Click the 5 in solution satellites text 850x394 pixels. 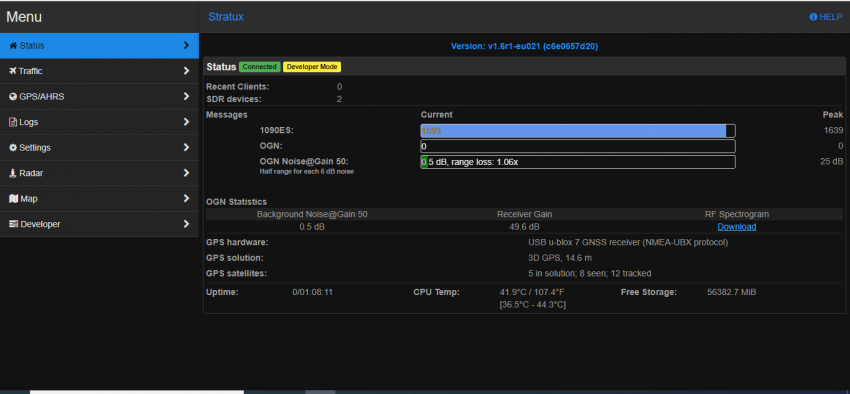click(x=590, y=274)
